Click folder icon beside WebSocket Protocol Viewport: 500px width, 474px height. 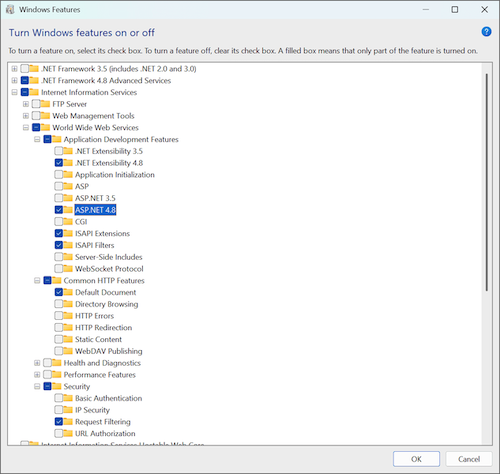click(68, 269)
